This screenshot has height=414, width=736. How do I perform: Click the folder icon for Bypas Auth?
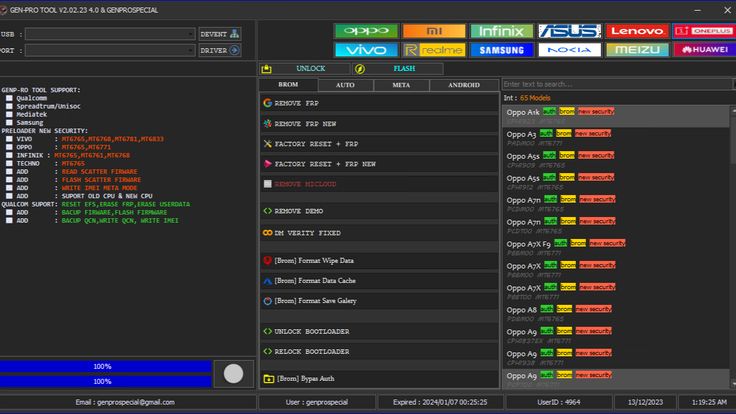[269, 379]
